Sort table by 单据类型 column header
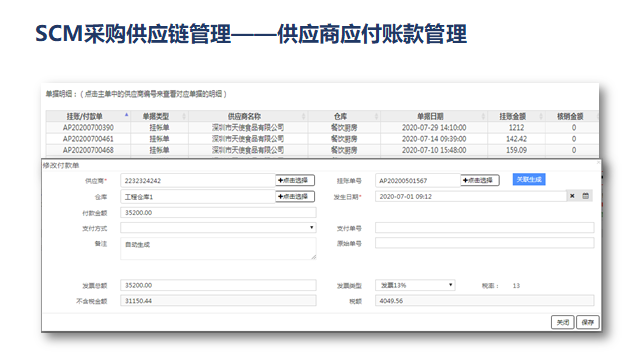Screen dimensions: 640x360 tap(160, 116)
